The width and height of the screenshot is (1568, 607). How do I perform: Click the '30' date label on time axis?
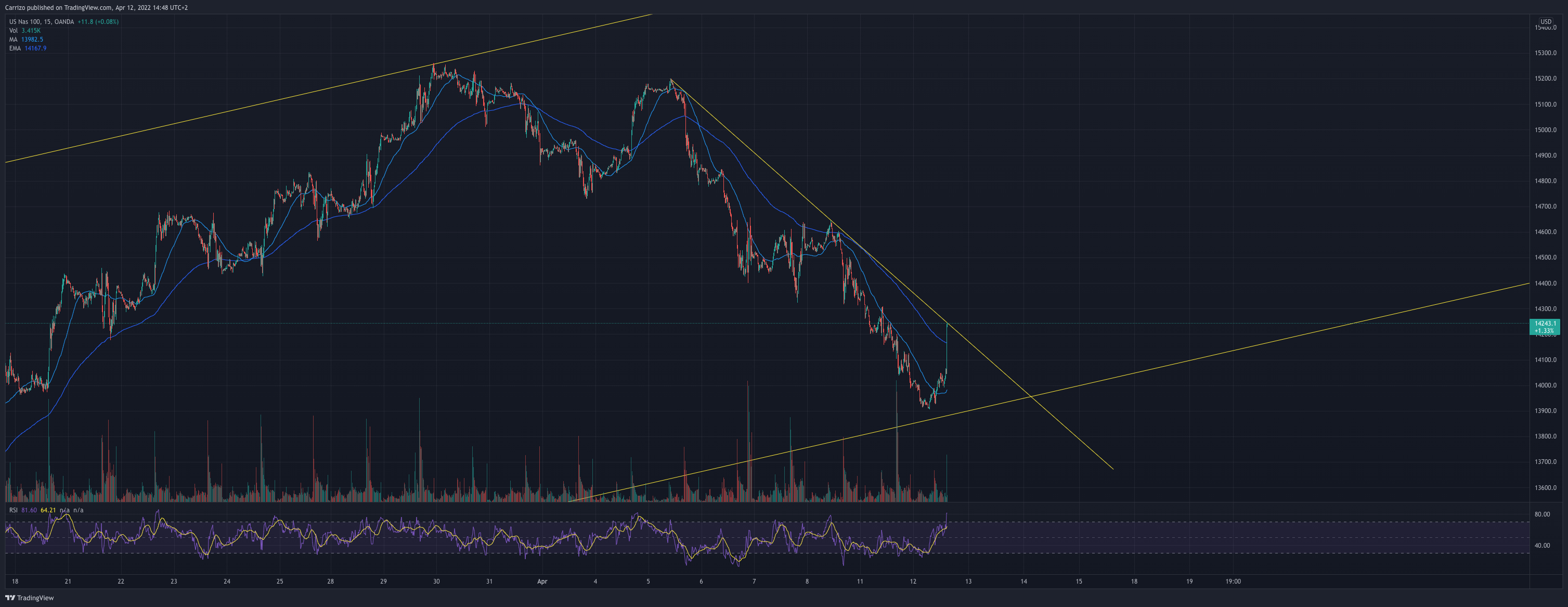click(x=436, y=582)
